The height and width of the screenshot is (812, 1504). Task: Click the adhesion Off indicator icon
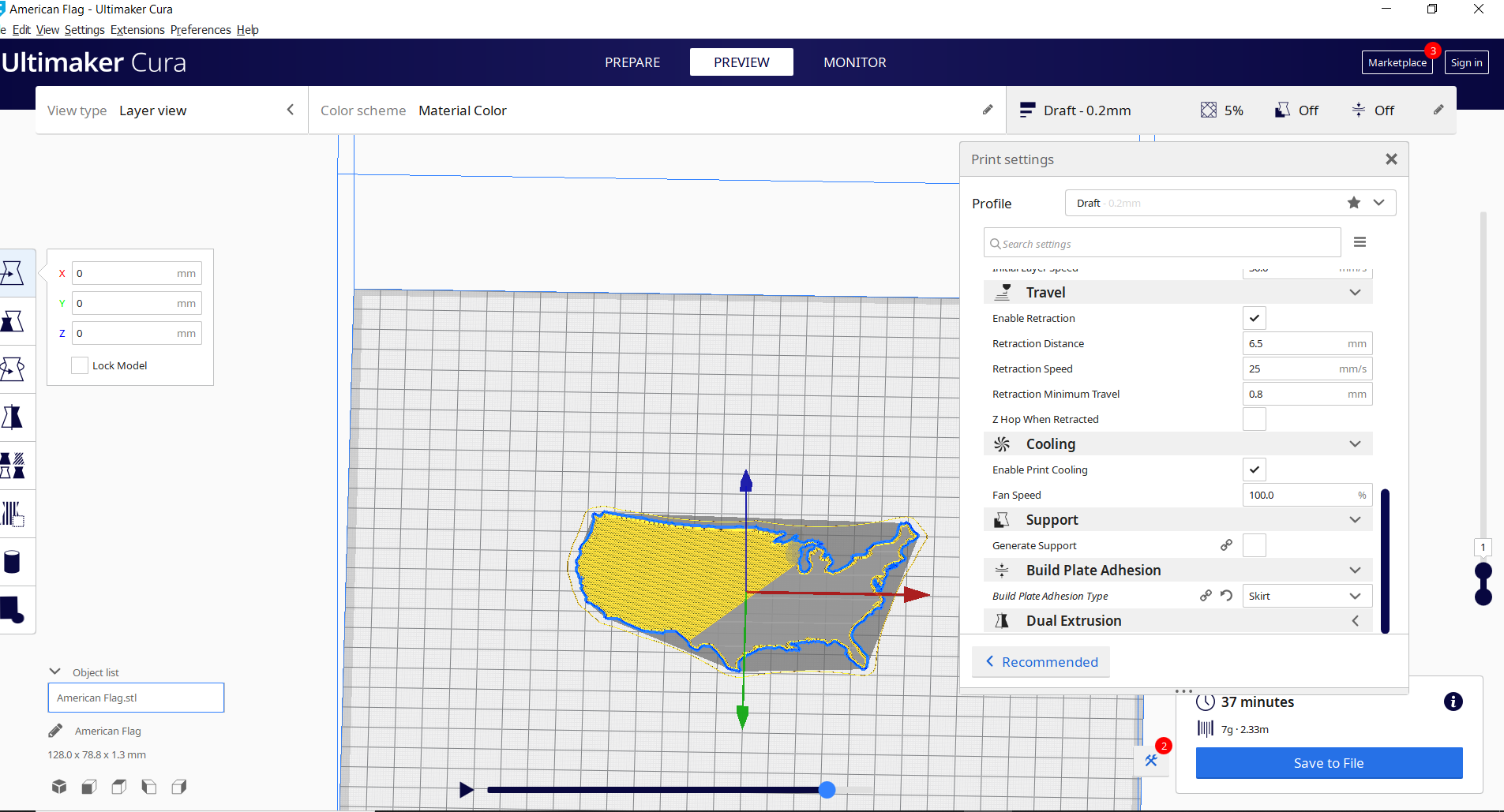click(1359, 110)
